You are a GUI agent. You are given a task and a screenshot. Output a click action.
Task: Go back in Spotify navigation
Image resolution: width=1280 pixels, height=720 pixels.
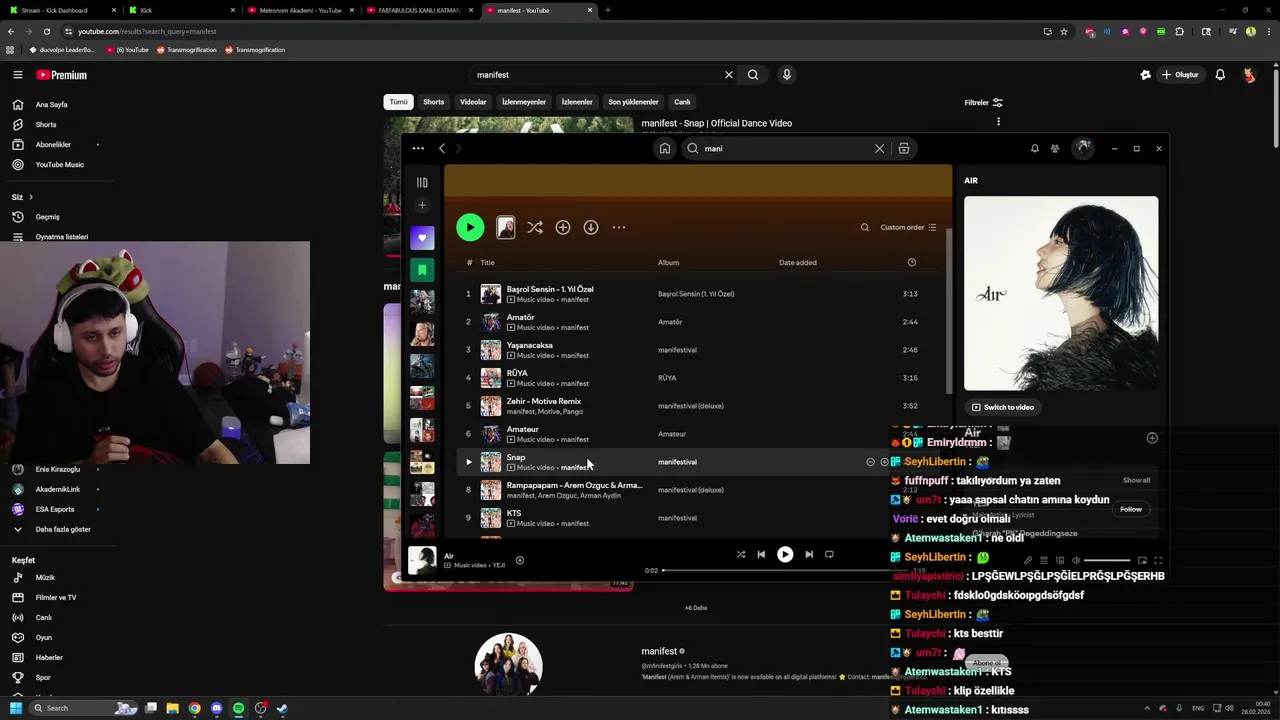pyautogui.click(x=442, y=148)
